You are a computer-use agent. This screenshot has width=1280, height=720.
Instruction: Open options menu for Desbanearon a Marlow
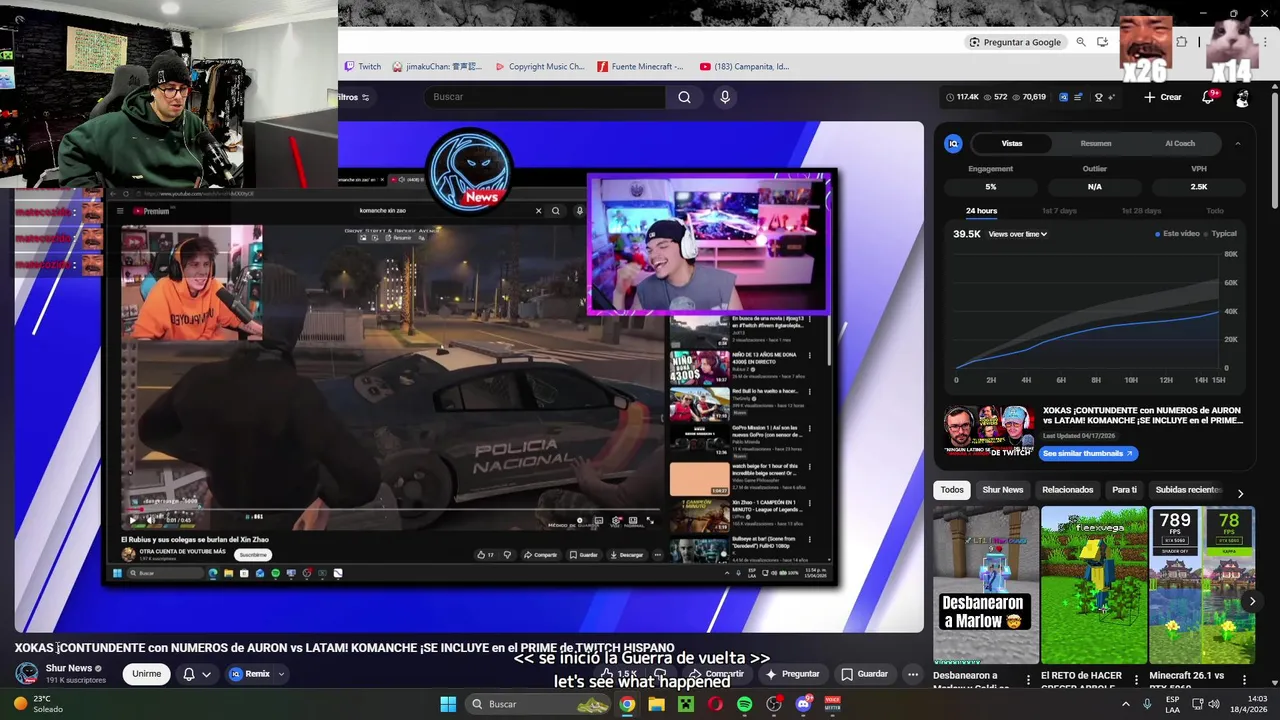(1028, 680)
